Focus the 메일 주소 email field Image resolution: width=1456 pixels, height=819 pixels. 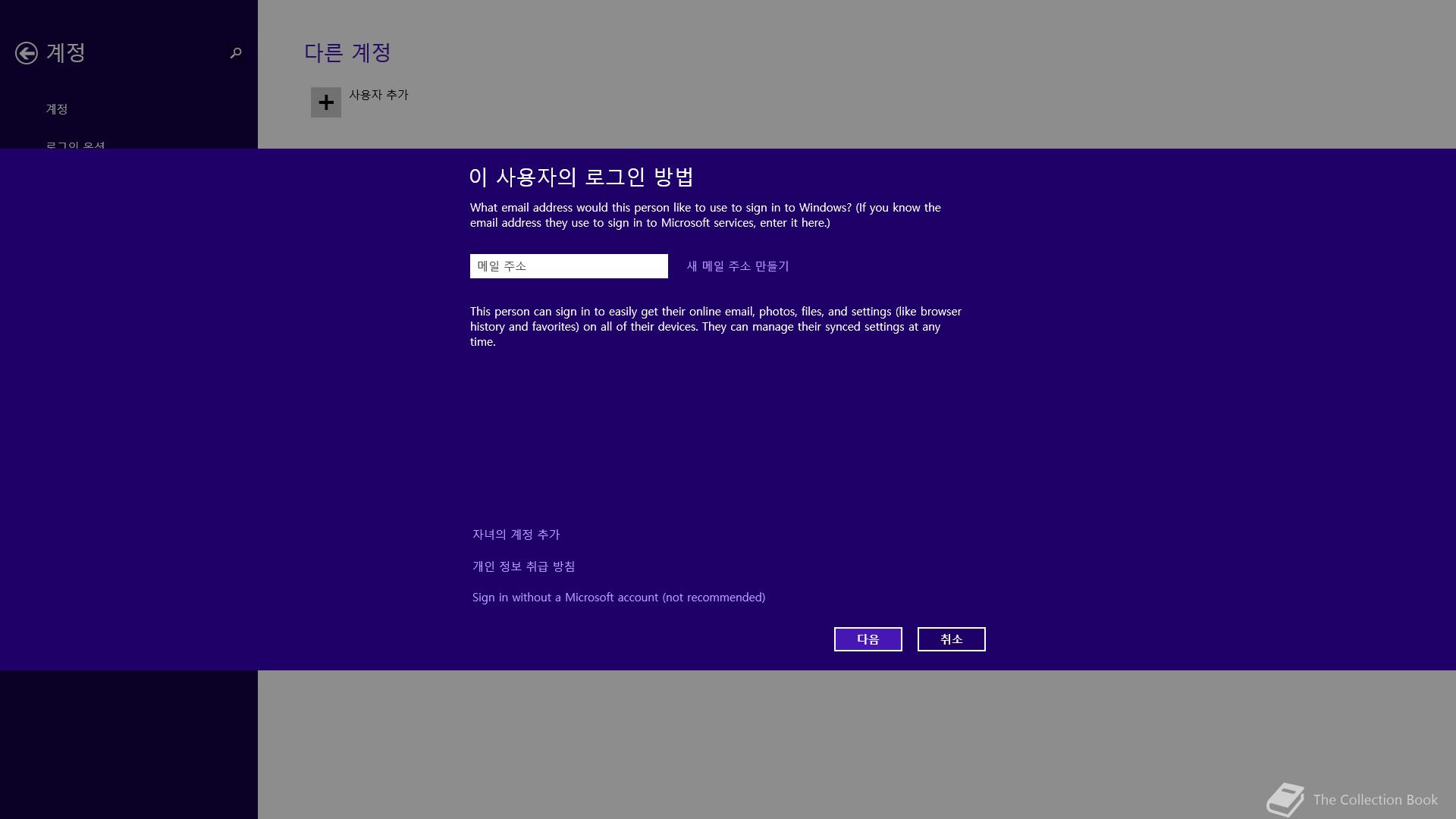pyautogui.click(x=569, y=266)
